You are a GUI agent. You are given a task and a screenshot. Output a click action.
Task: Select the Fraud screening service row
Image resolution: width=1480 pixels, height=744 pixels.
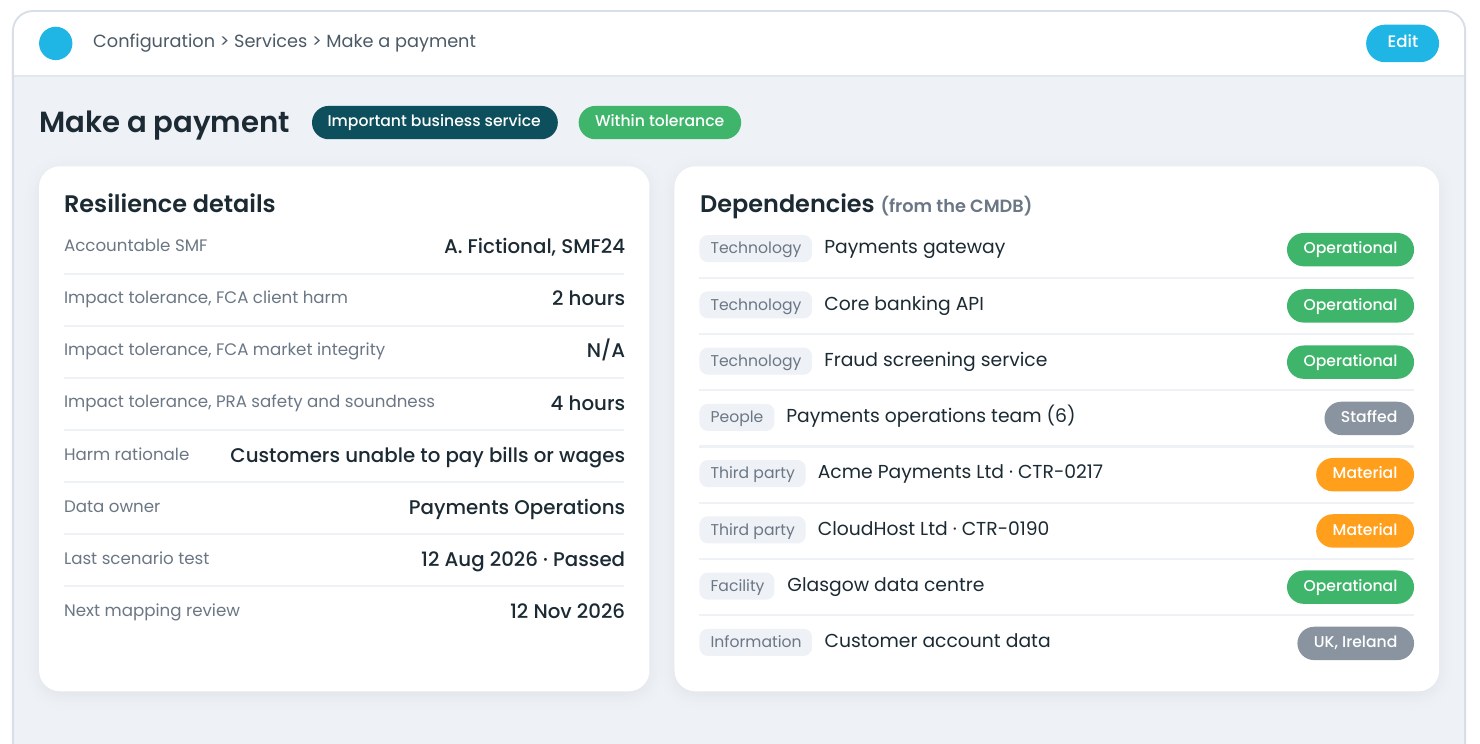[x=1056, y=361]
